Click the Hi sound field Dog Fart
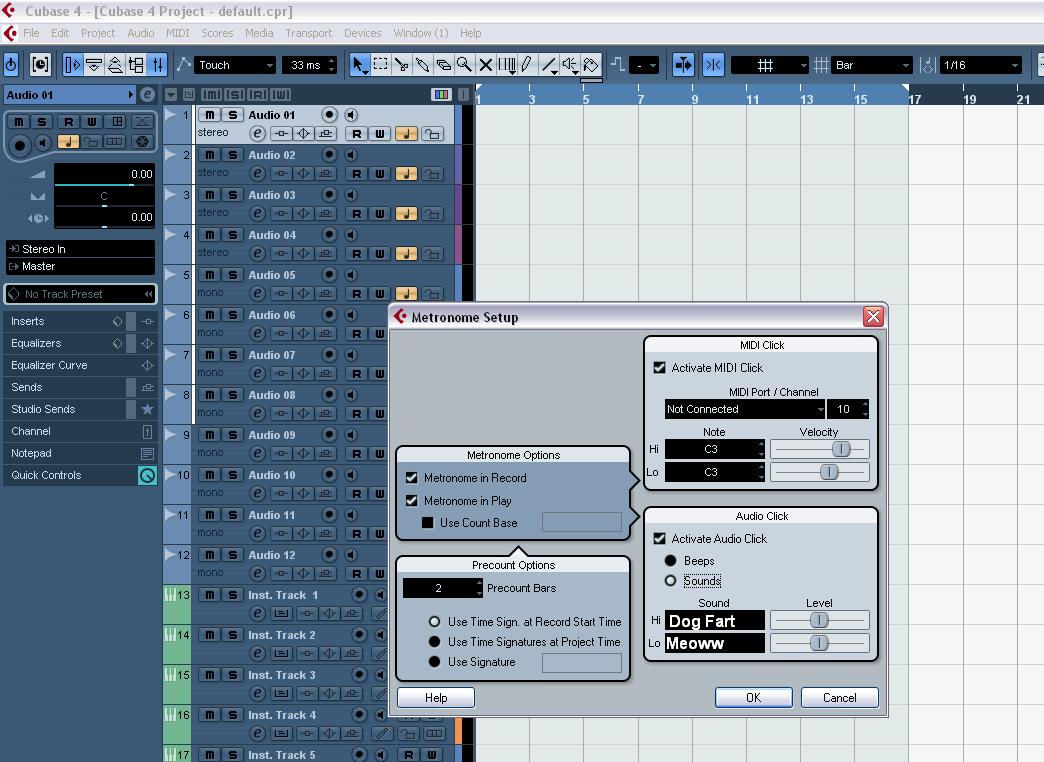 (x=715, y=621)
